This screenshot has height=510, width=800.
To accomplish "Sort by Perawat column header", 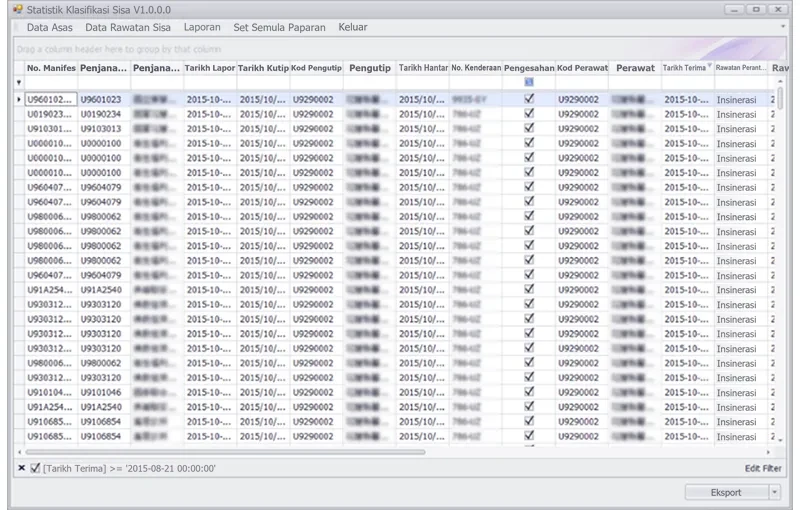I will (635, 68).
